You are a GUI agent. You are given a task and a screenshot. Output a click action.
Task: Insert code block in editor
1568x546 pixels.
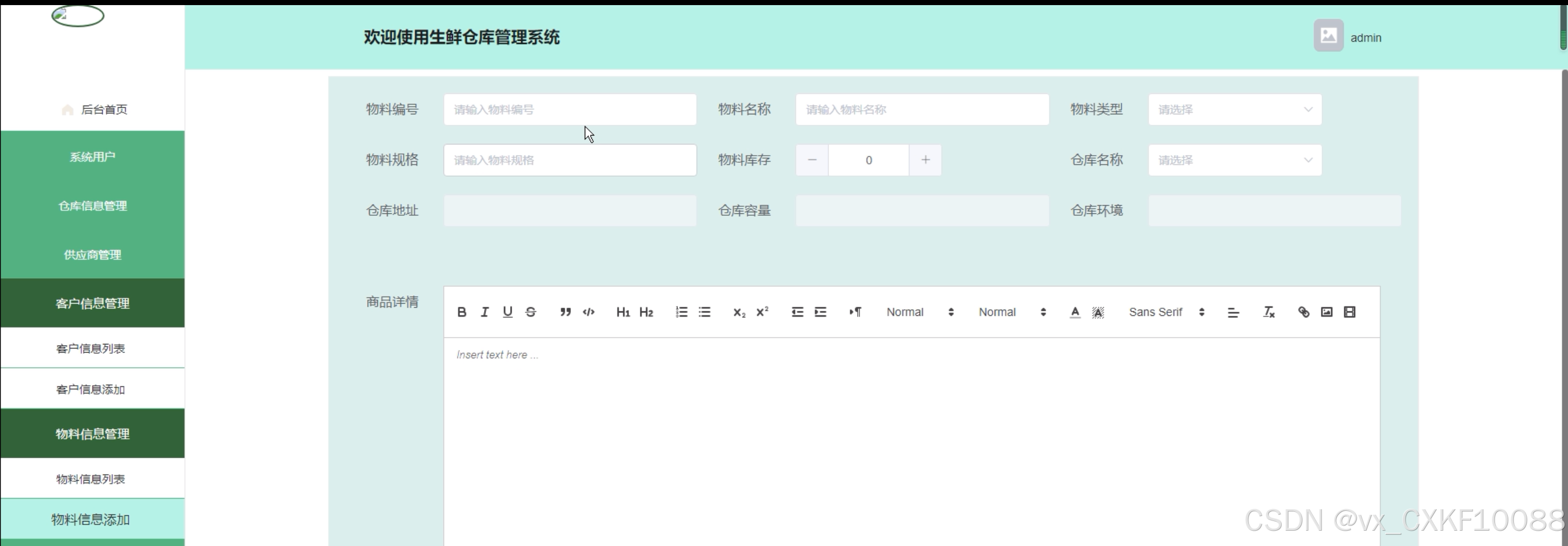click(x=589, y=312)
